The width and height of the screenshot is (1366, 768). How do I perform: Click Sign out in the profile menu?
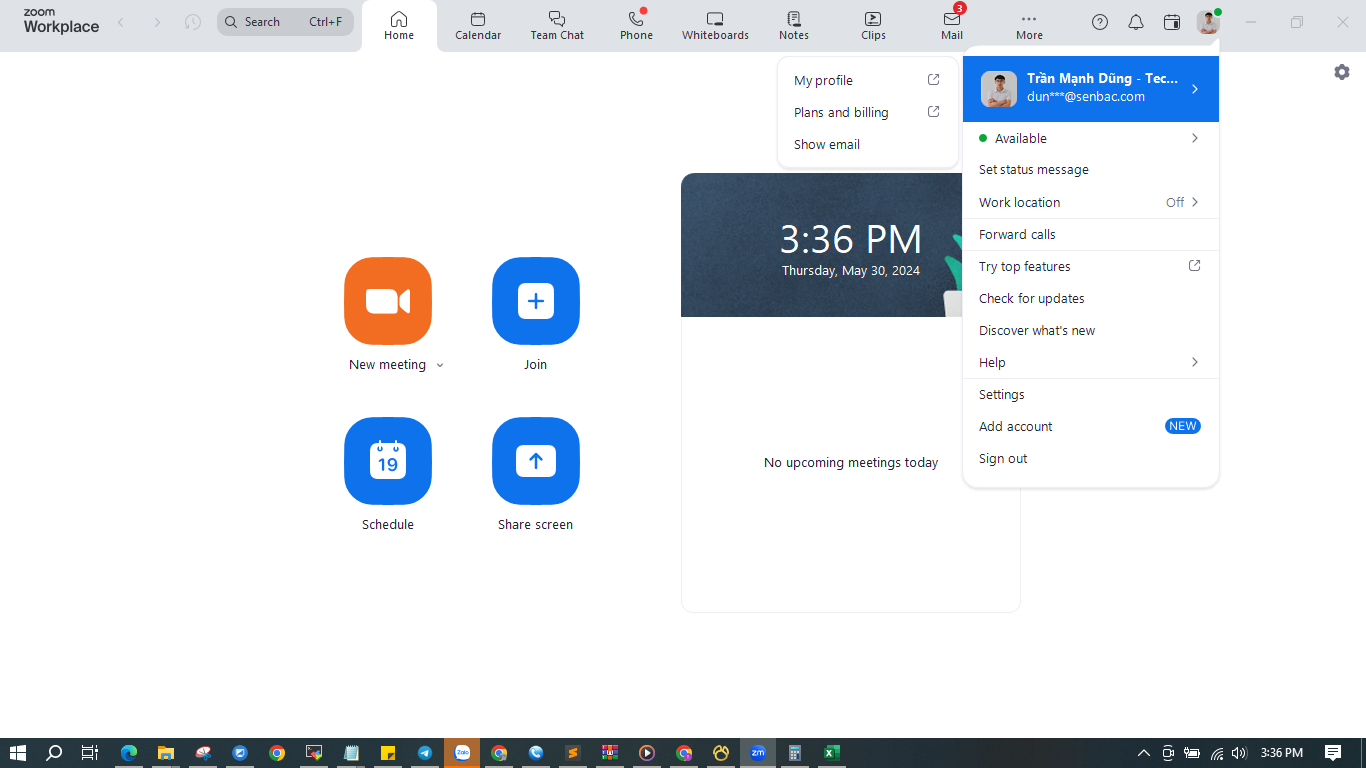pos(1003,458)
